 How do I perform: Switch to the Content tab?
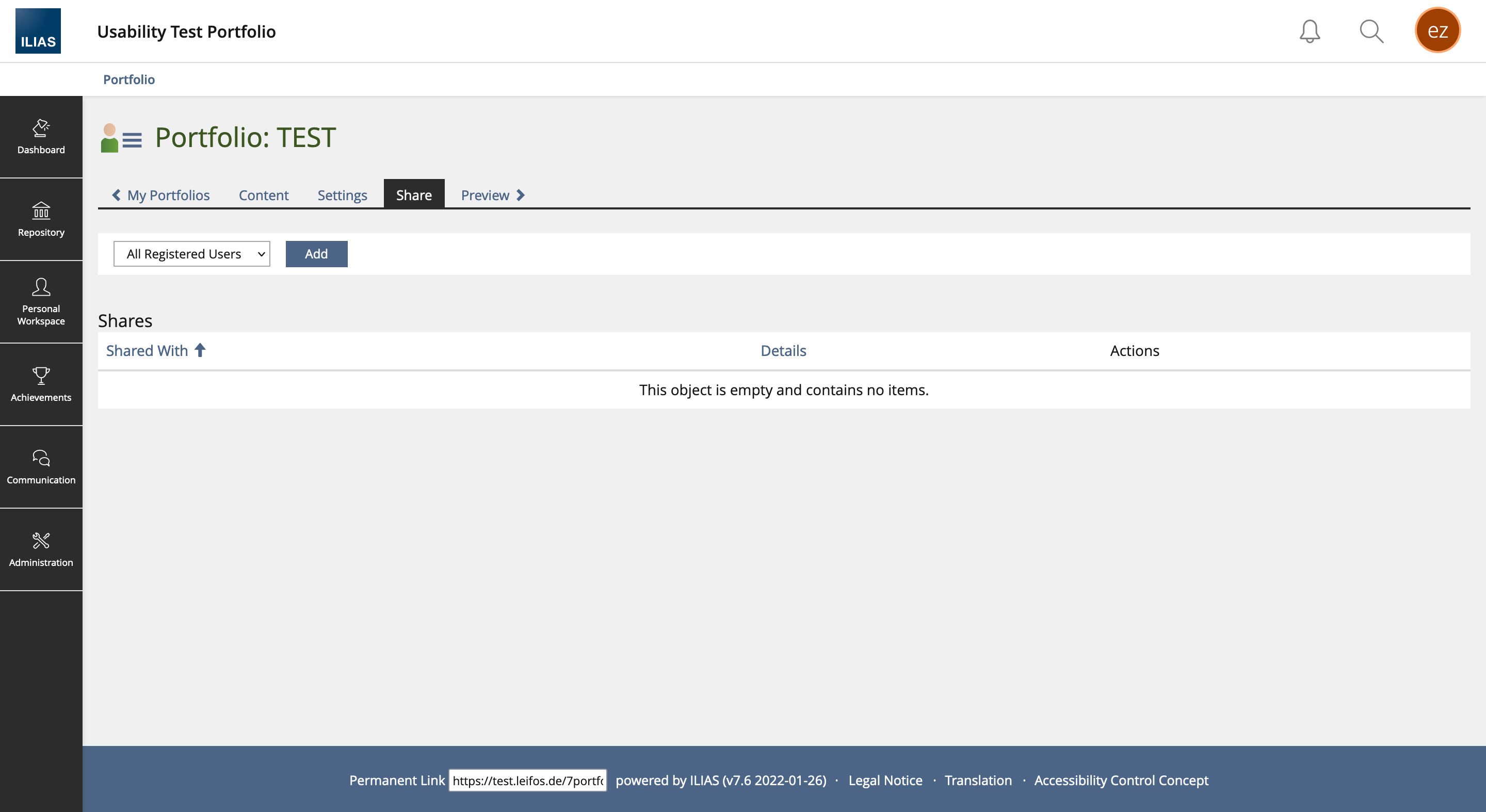click(x=263, y=196)
